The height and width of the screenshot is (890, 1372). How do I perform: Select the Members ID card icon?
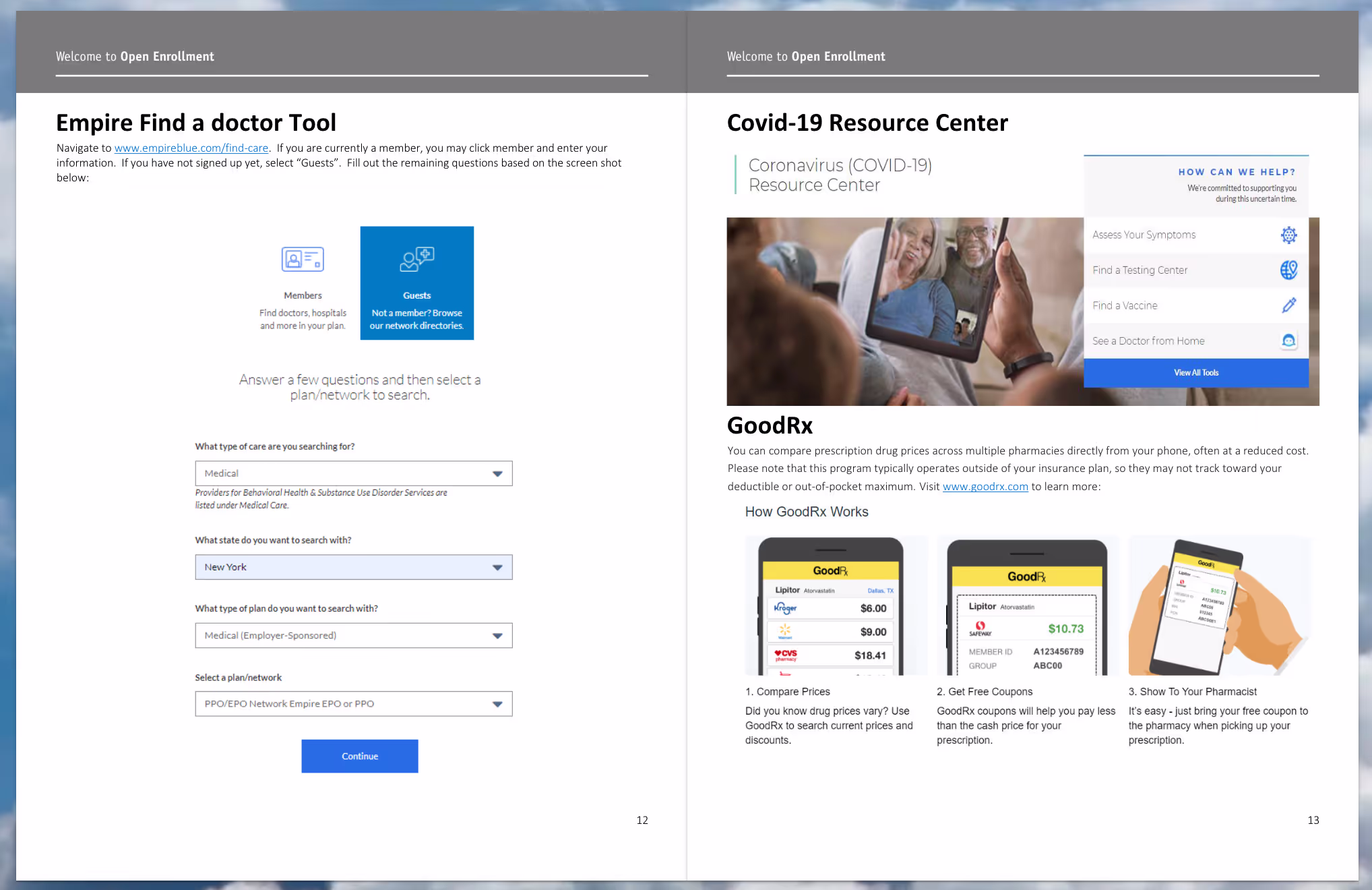303,259
